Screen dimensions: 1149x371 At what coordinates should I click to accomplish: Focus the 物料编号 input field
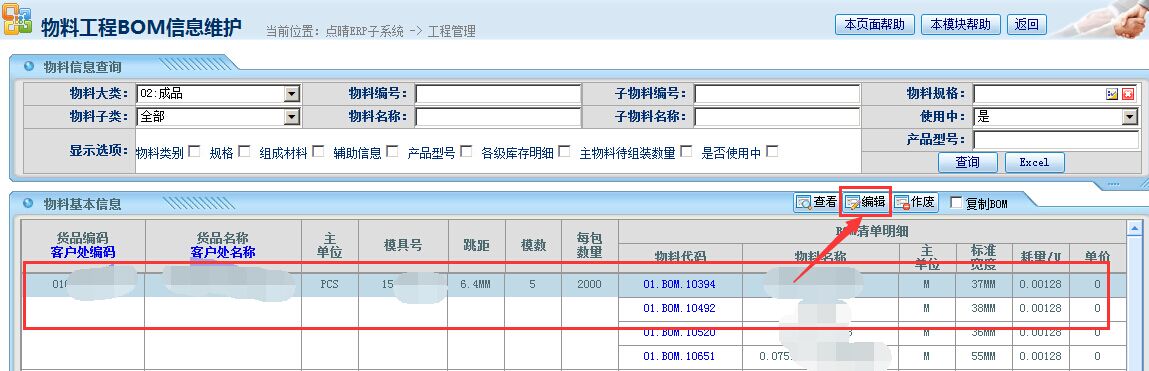coord(498,94)
